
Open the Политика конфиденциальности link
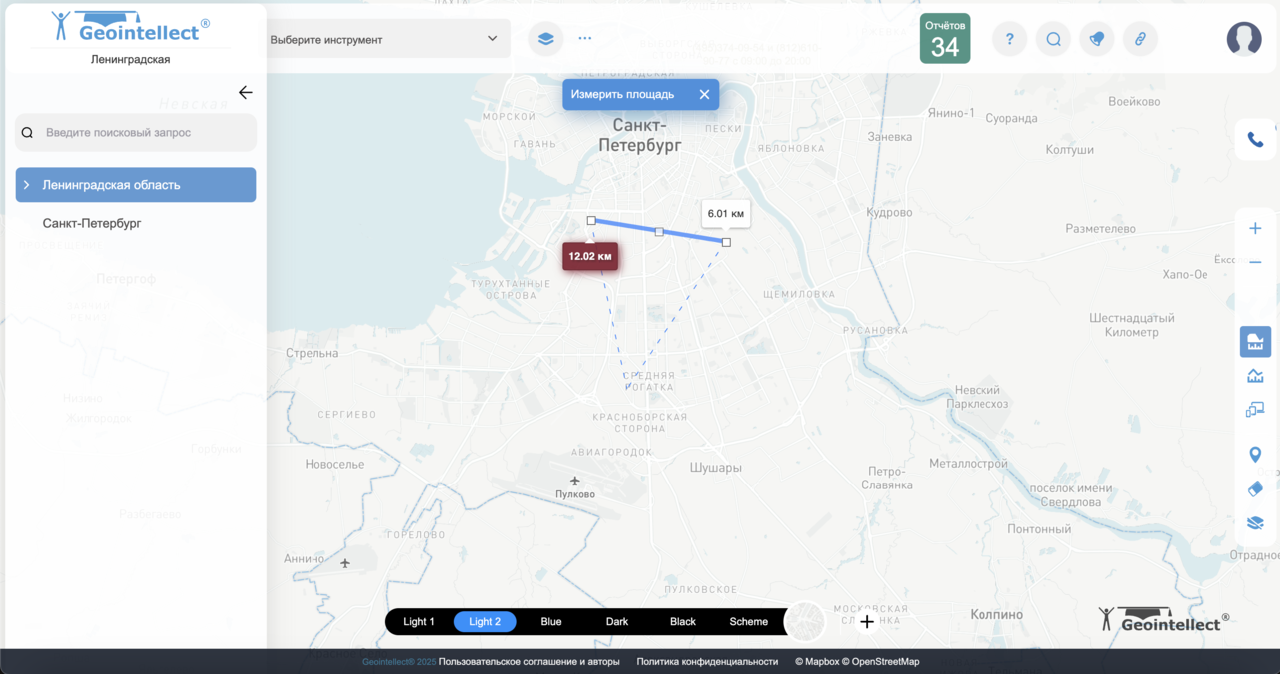pyautogui.click(x=707, y=662)
